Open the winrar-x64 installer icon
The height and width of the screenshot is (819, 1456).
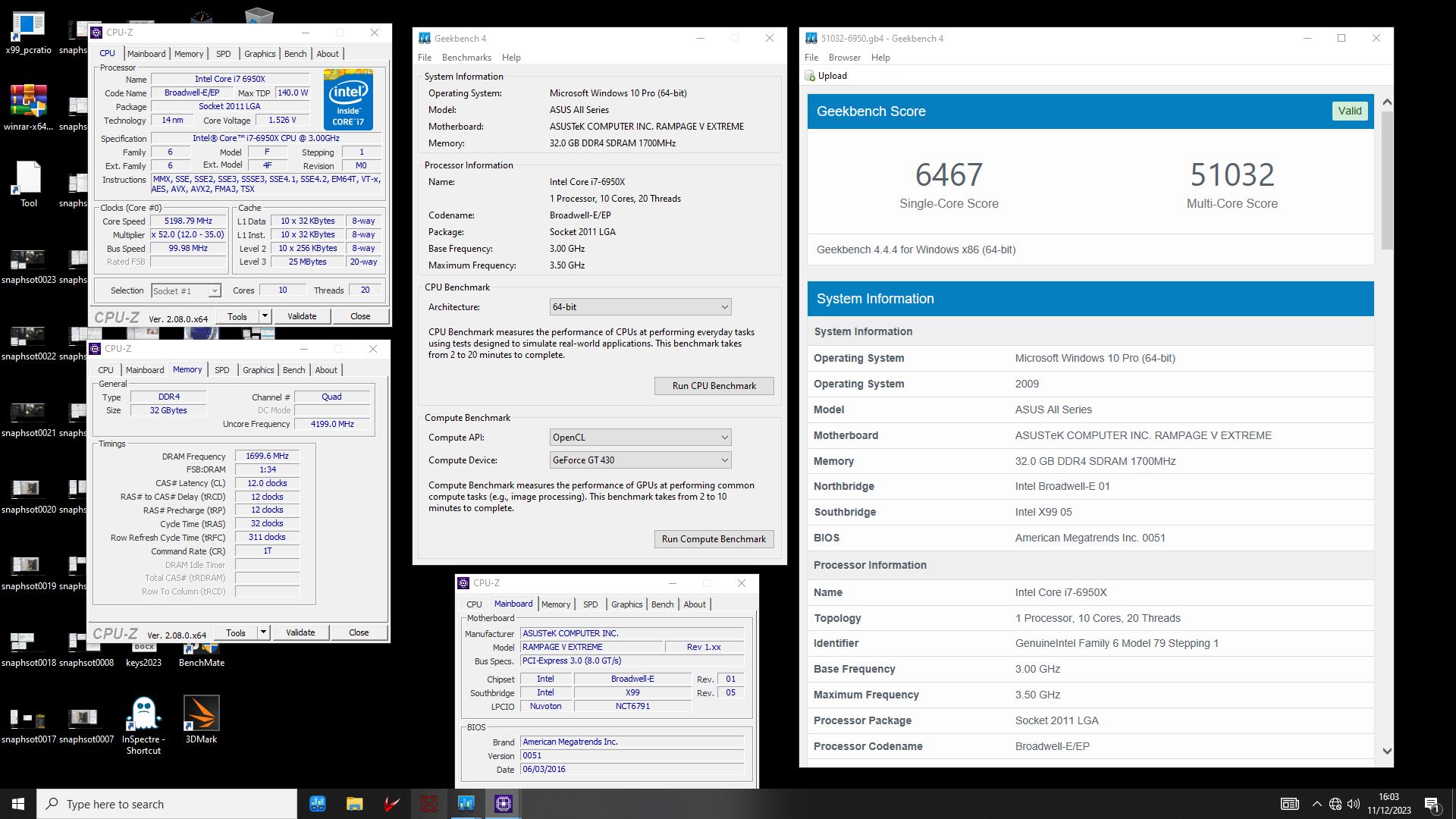tap(28, 108)
